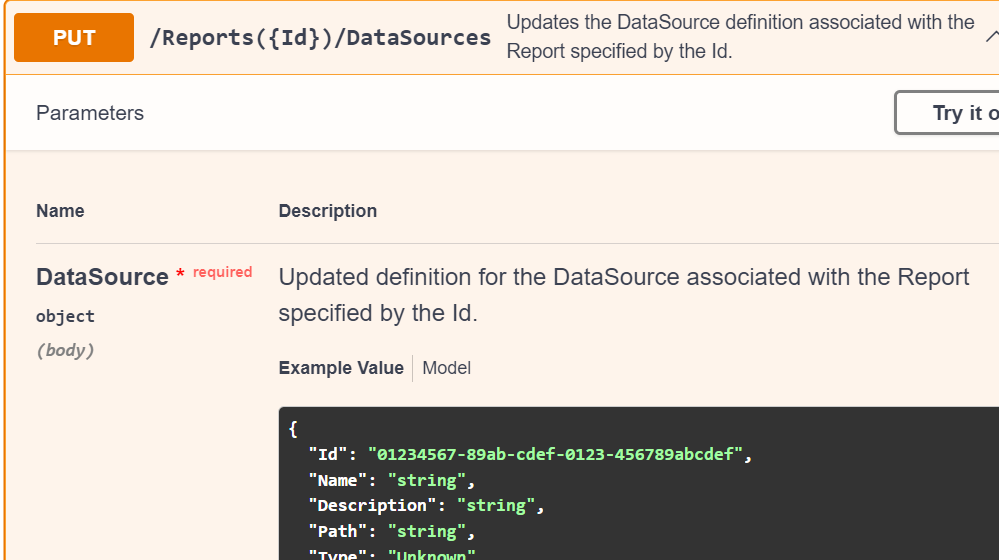The image size is (999, 560).
Task: Click the red required label
Action: pyautogui.click(x=222, y=272)
